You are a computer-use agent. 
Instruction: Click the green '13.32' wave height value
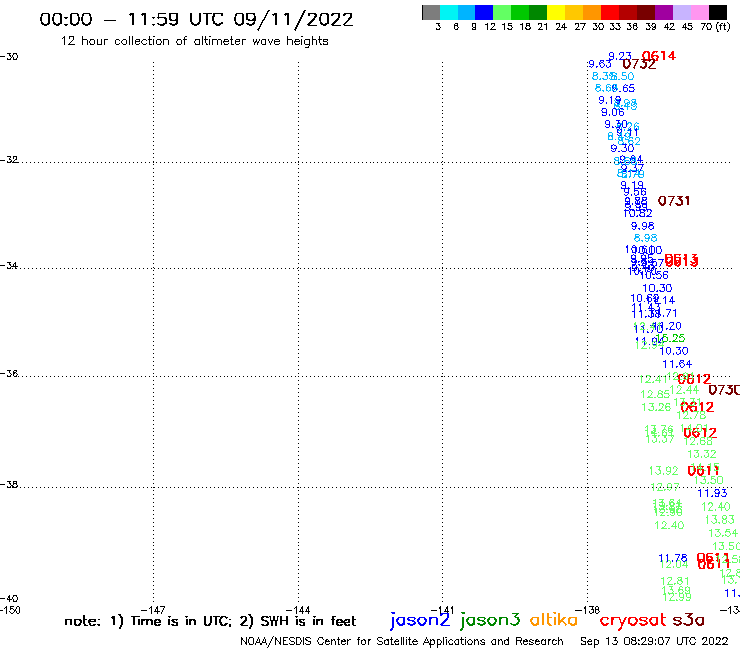[702, 455]
